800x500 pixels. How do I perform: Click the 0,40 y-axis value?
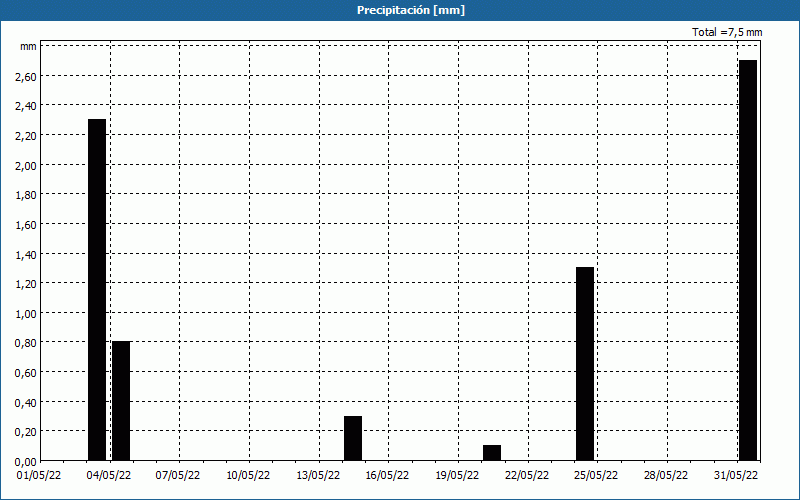tap(27, 402)
